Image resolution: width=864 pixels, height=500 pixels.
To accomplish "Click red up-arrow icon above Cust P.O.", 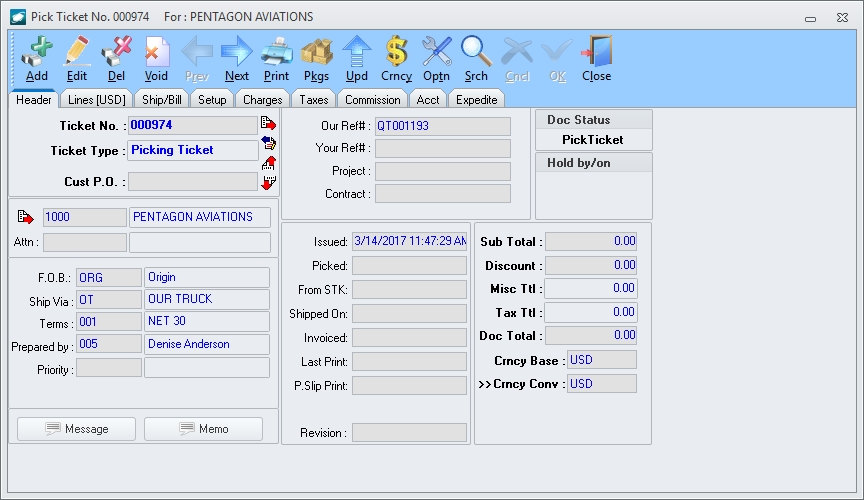I will (268, 163).
